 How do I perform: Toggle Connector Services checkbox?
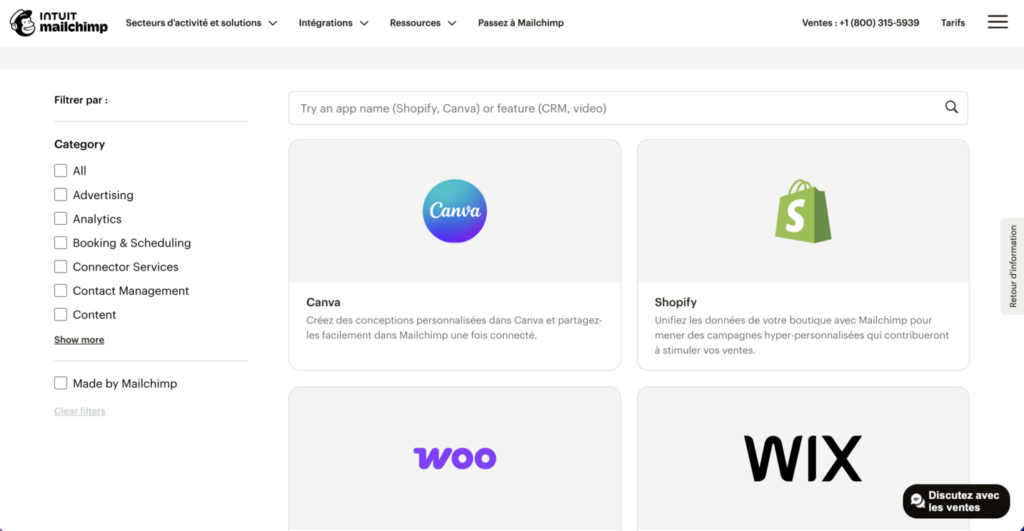tap(61, 266)
